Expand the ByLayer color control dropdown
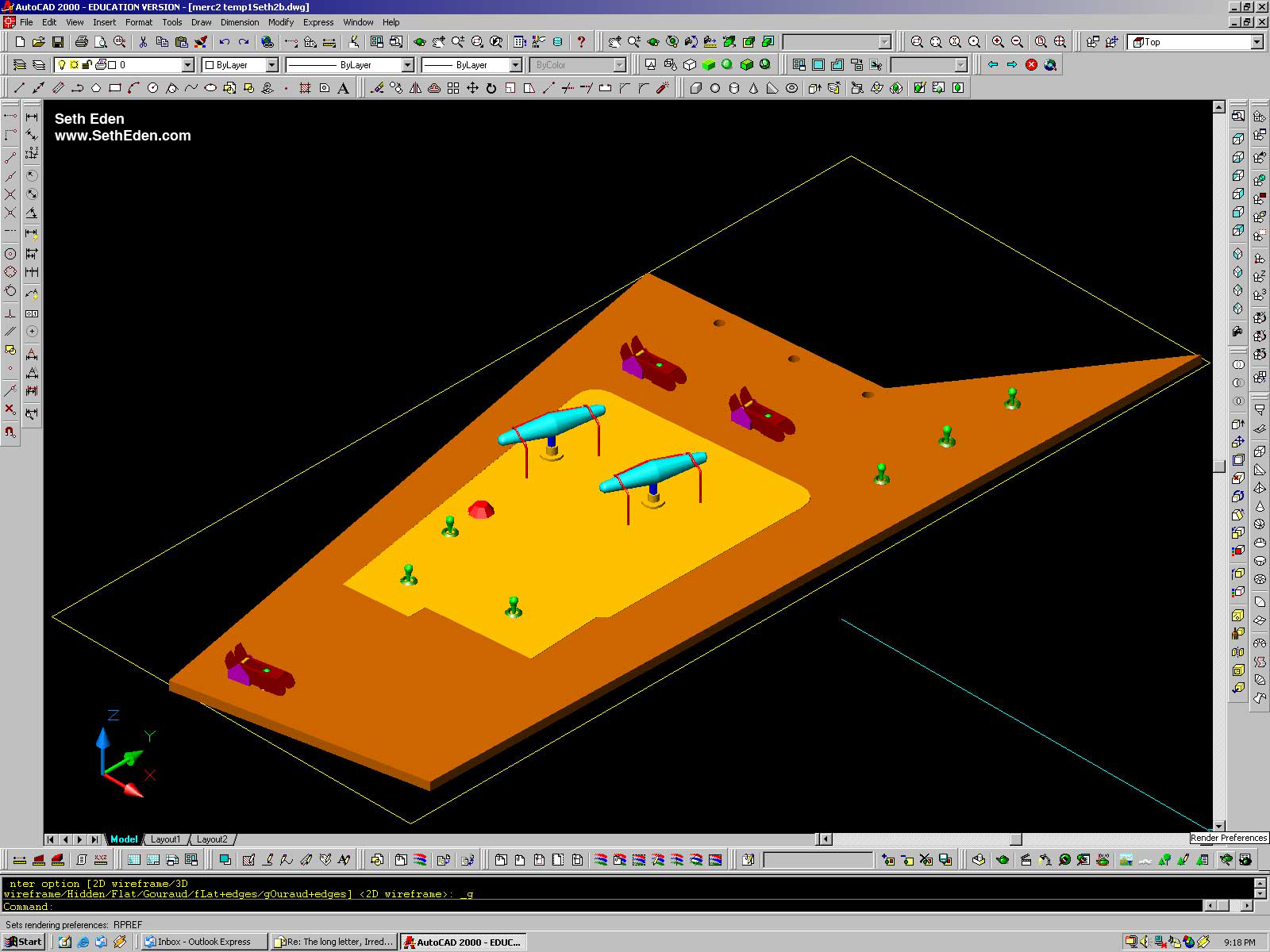 pyautogui.click(x=271, y=65)
